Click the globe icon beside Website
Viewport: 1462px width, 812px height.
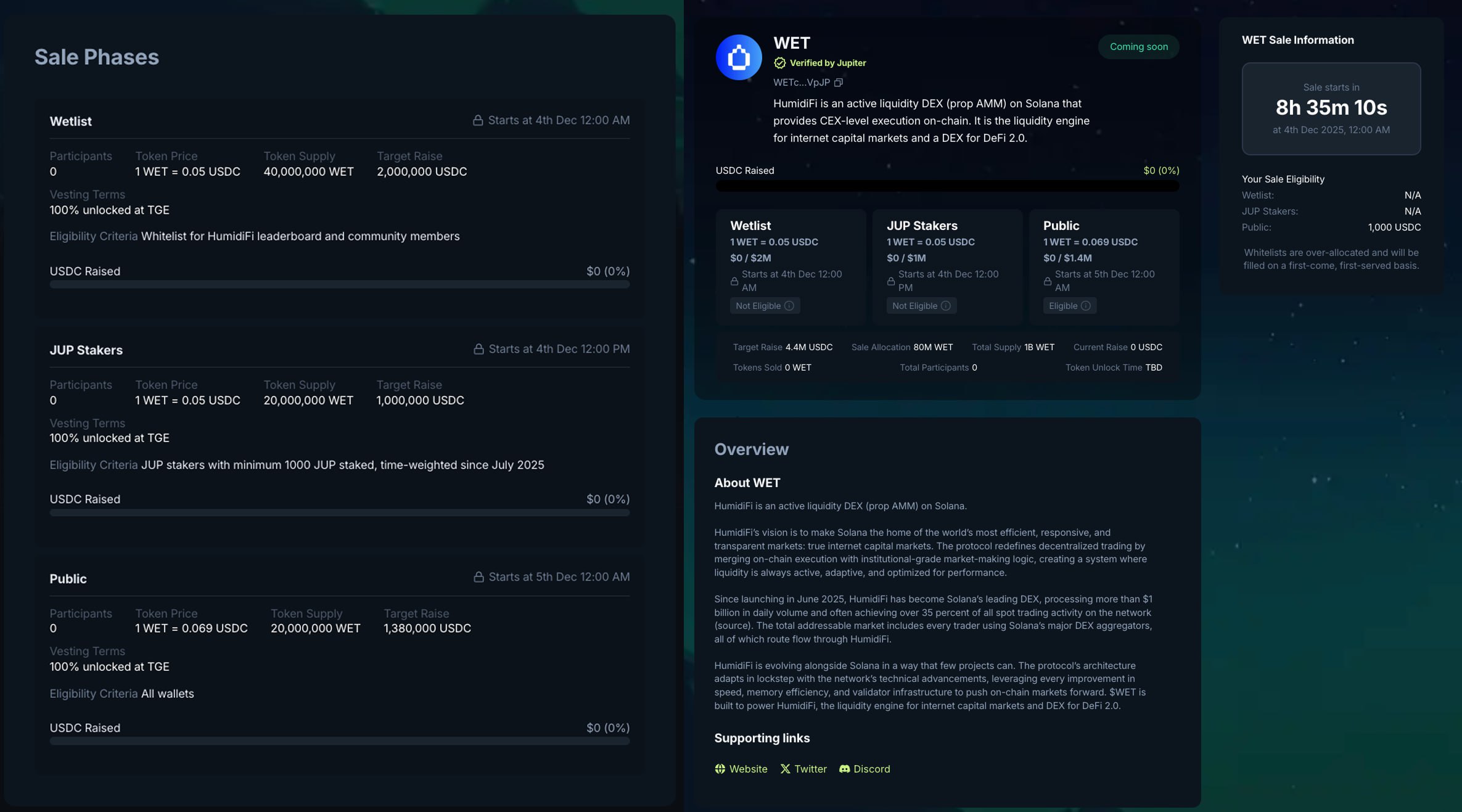click(720, 769)
